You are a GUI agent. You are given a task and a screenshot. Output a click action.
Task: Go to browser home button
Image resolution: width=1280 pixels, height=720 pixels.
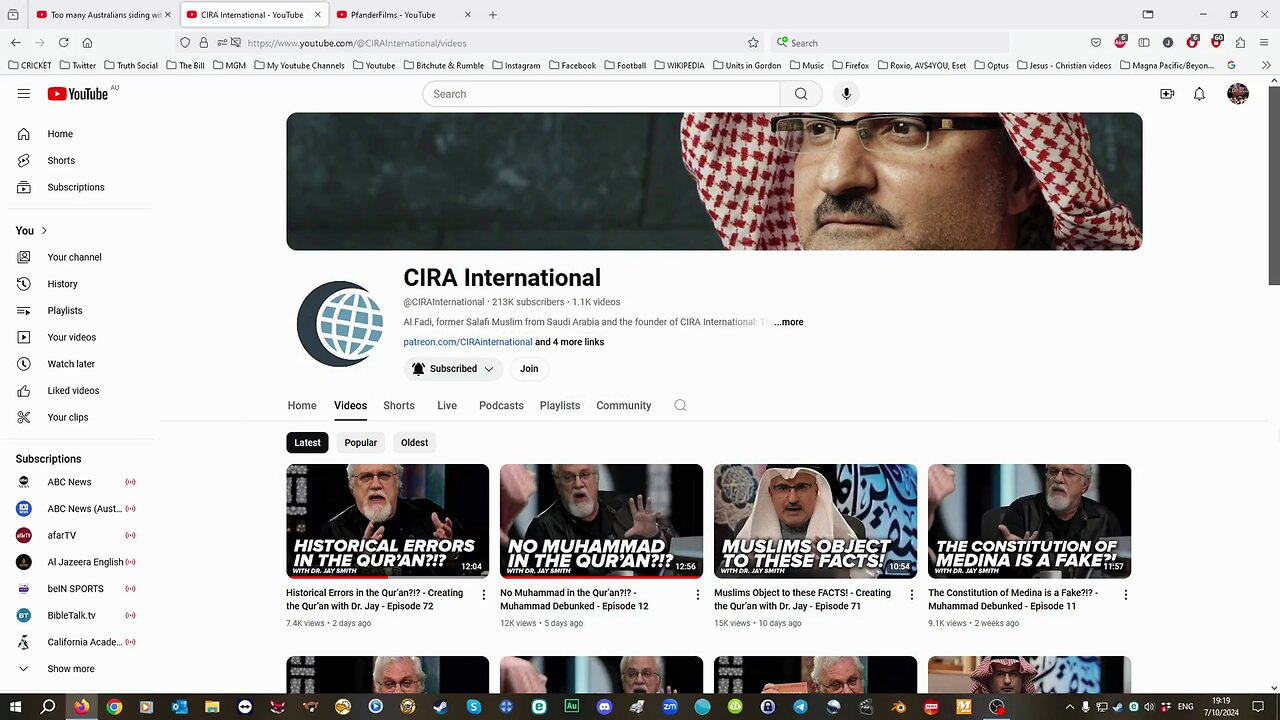click(87, 43)
